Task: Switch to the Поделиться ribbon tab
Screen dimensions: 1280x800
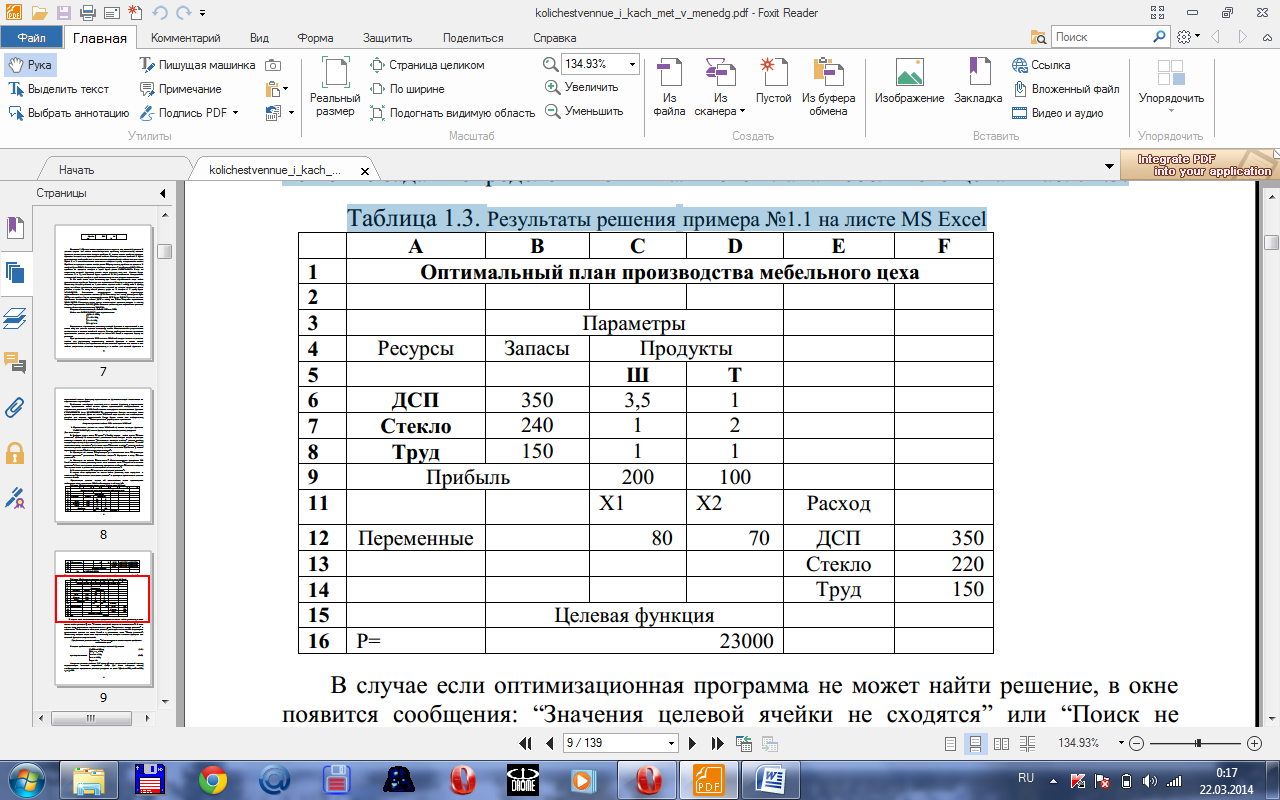Action: pyautogui.click(x=472, y=38)
